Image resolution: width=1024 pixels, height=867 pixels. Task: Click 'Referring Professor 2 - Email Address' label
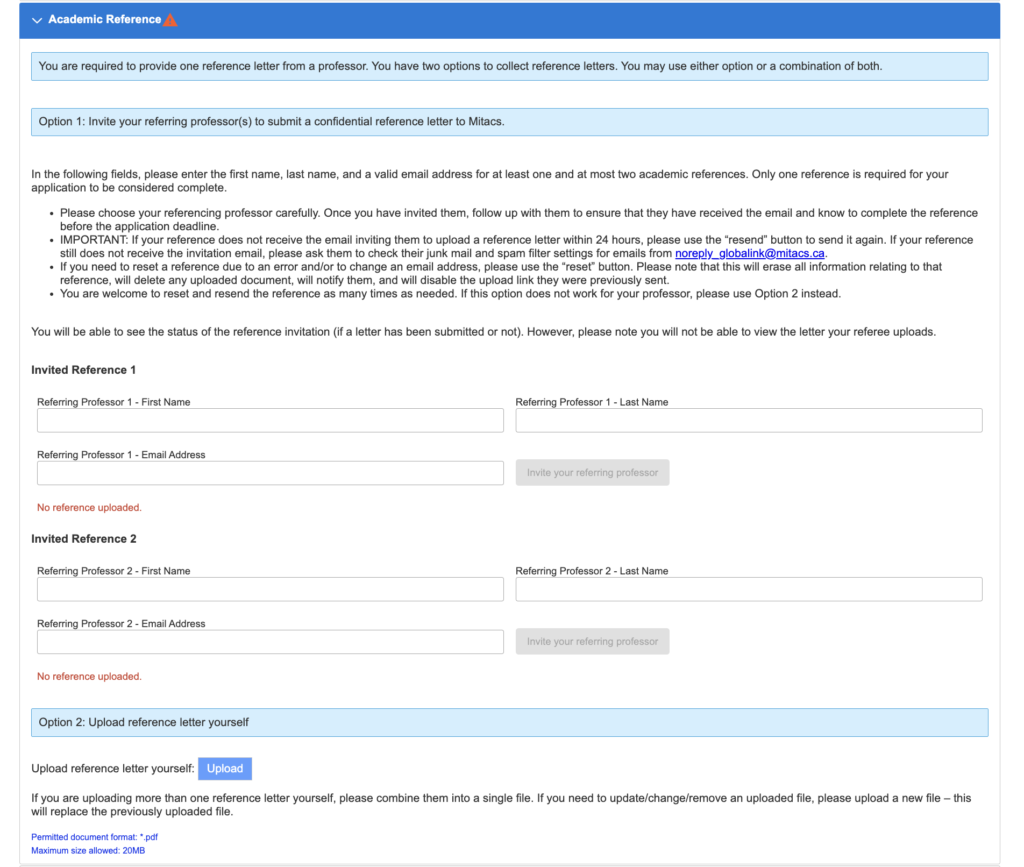pos(121,624)
